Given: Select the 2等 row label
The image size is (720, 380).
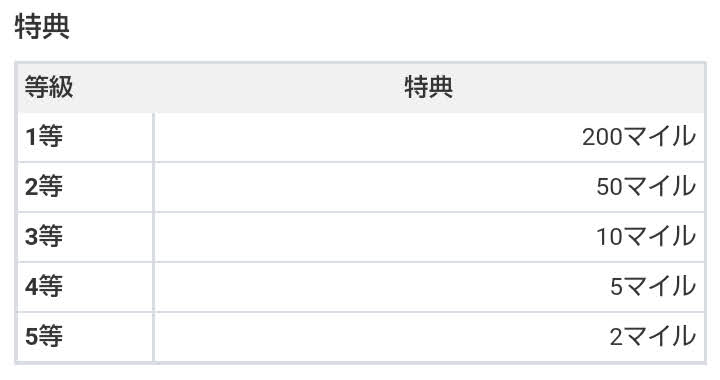Looking at the screenshot, I should click(44, 187).
